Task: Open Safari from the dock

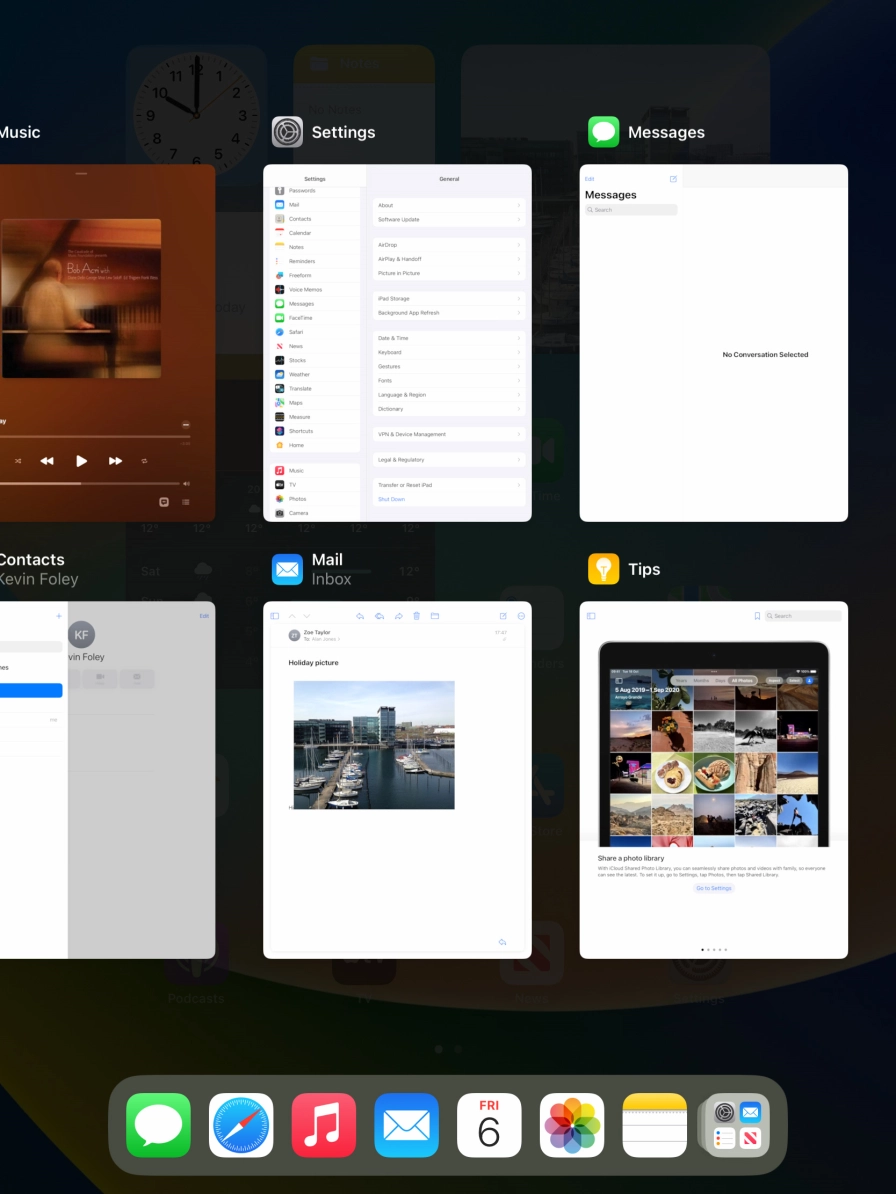Action: tap(241, 1125)
